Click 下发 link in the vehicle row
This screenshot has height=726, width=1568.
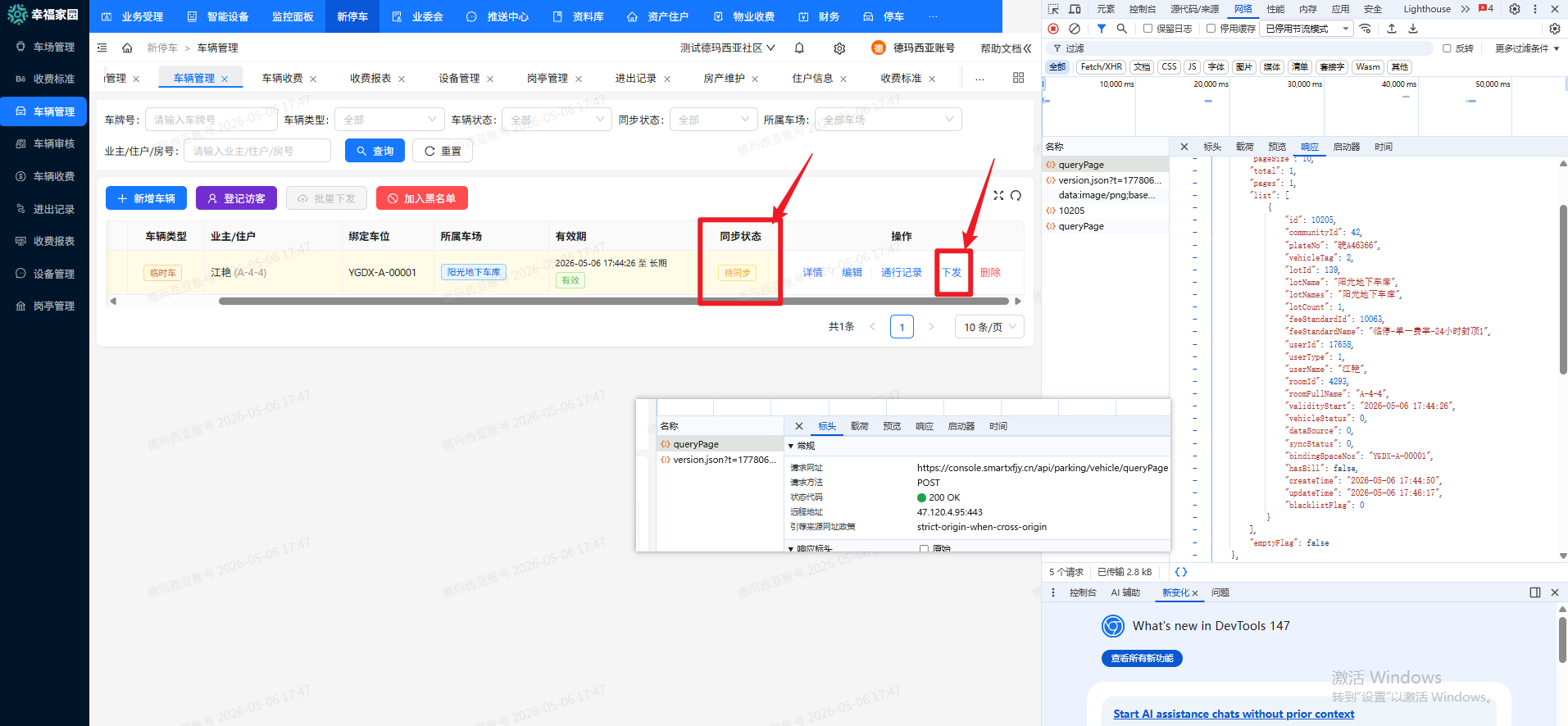952,273
